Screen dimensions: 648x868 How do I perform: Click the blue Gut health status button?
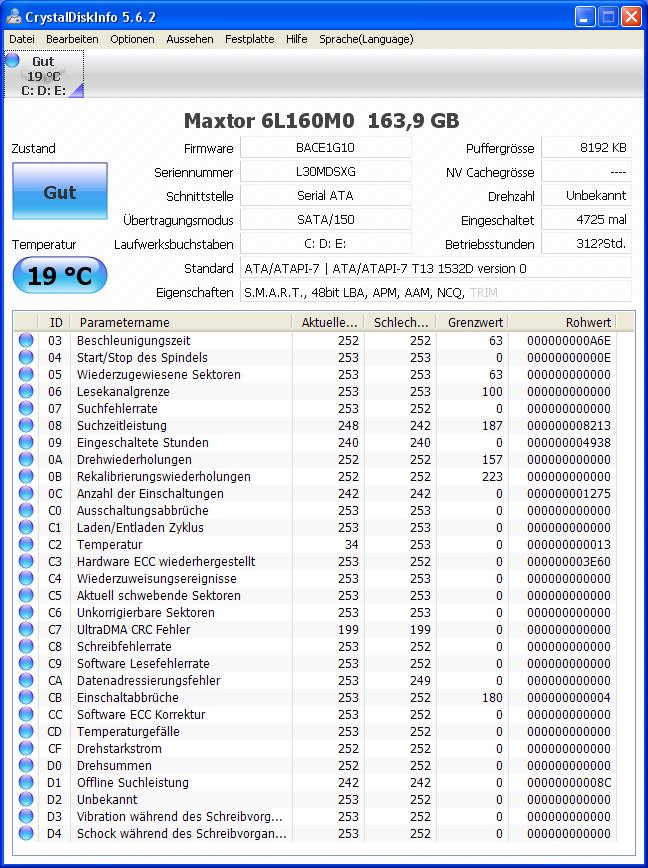[x=60, y=191]
